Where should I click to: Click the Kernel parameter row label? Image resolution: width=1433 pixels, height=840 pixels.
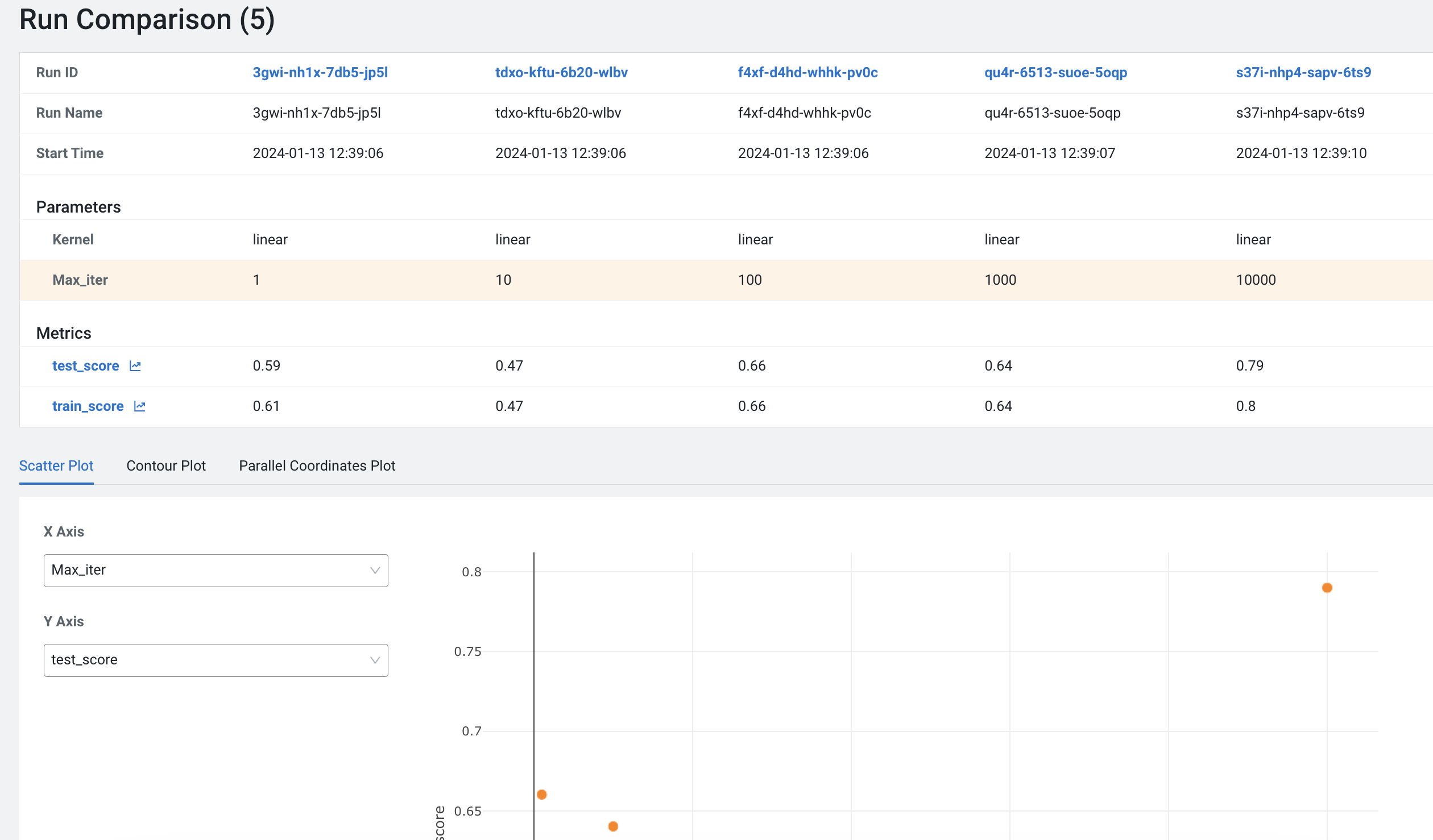point(73,240)
